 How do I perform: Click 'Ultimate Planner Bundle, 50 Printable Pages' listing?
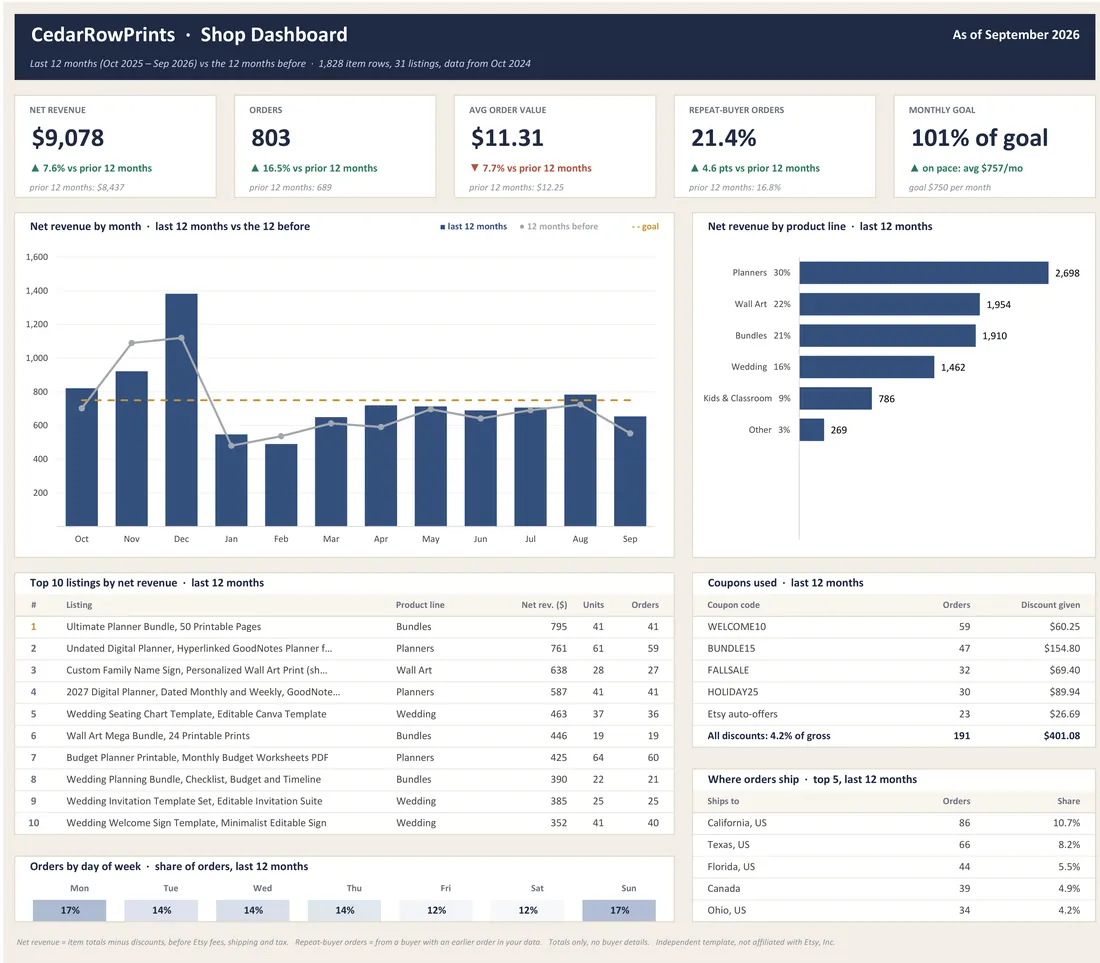tap(163, 627)
